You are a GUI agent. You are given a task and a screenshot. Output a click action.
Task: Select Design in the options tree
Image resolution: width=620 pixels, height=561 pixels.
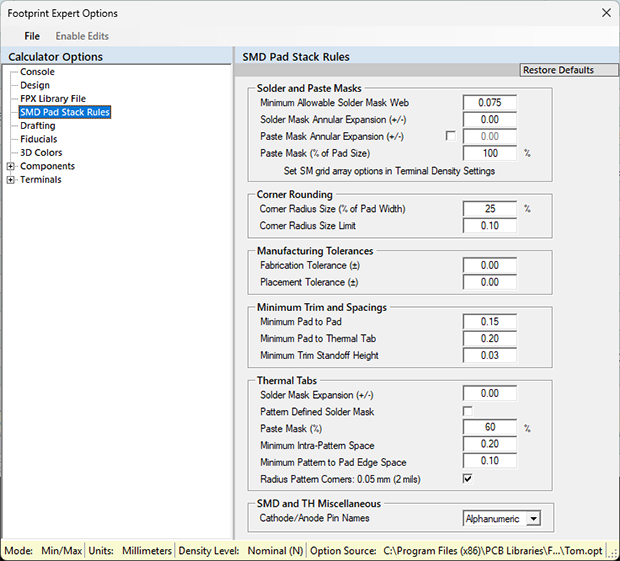click(x=35, y=86)
